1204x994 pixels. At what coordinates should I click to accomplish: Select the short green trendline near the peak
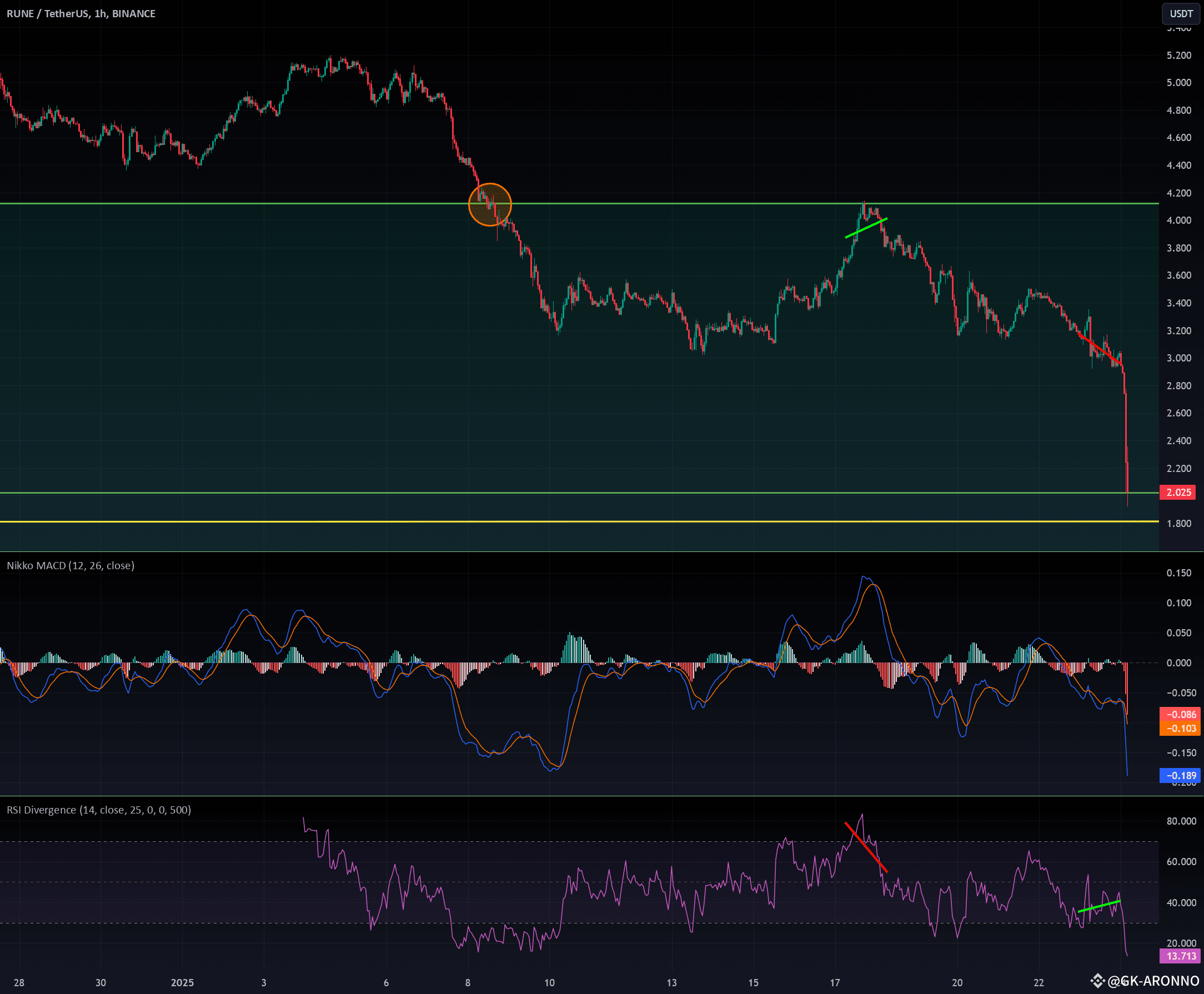tap(866, 228)
